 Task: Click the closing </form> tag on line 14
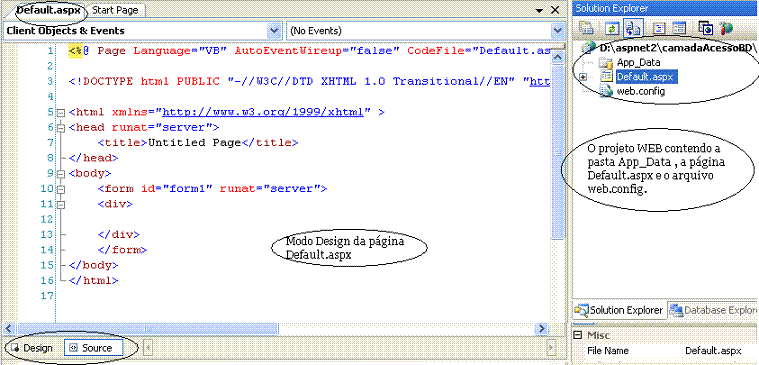click(x=122, y=250)
